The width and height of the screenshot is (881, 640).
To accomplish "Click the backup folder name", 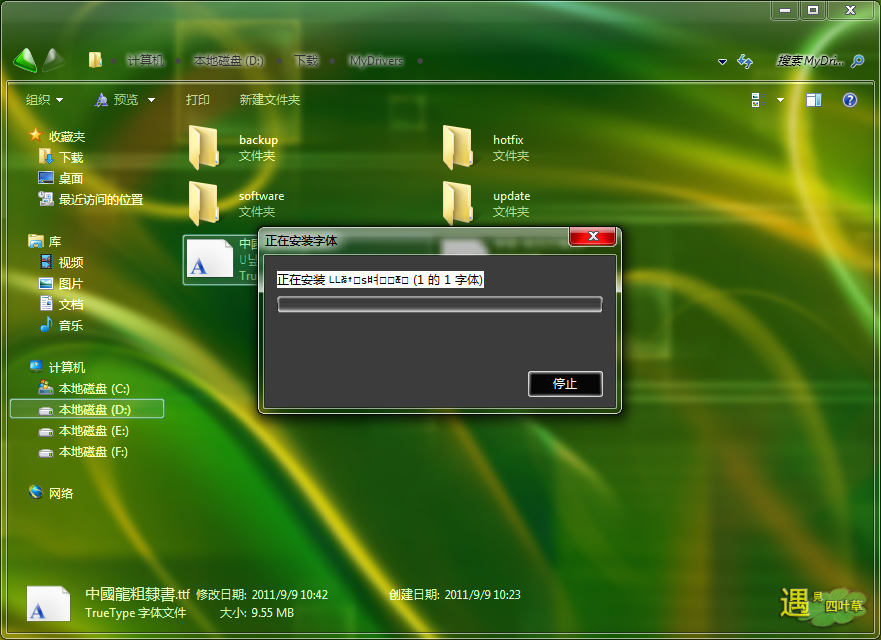I will pyautogui.click(x=258, y=140).
